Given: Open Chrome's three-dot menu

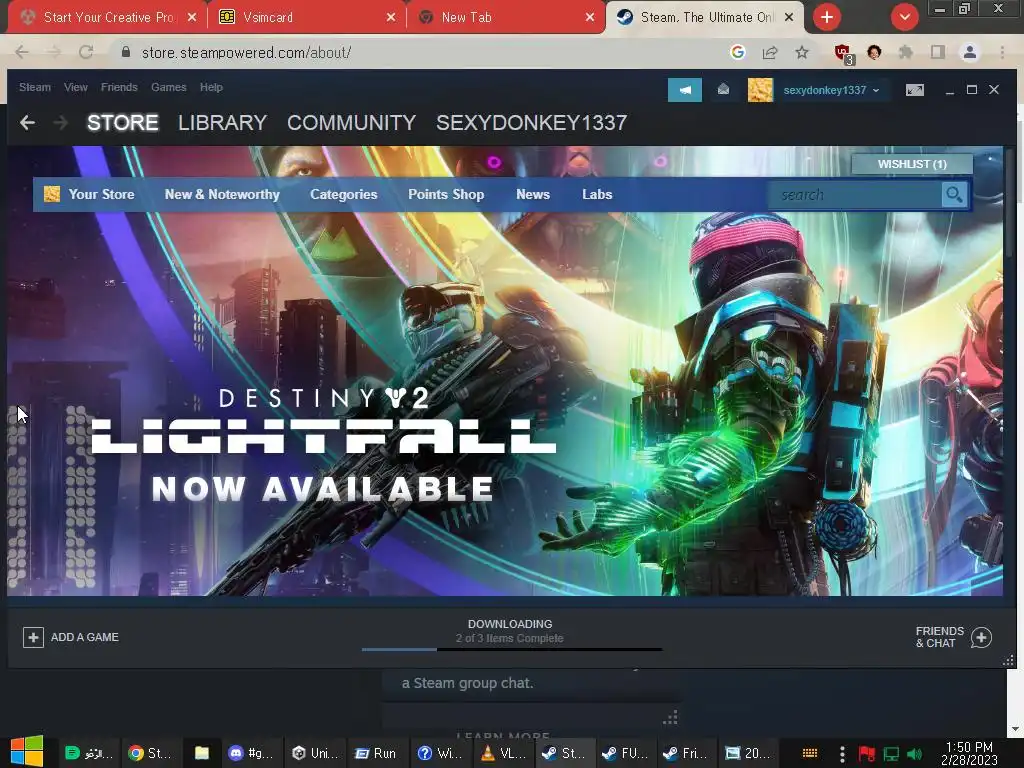Looking at the screenshot, I should pos(1002,52).
